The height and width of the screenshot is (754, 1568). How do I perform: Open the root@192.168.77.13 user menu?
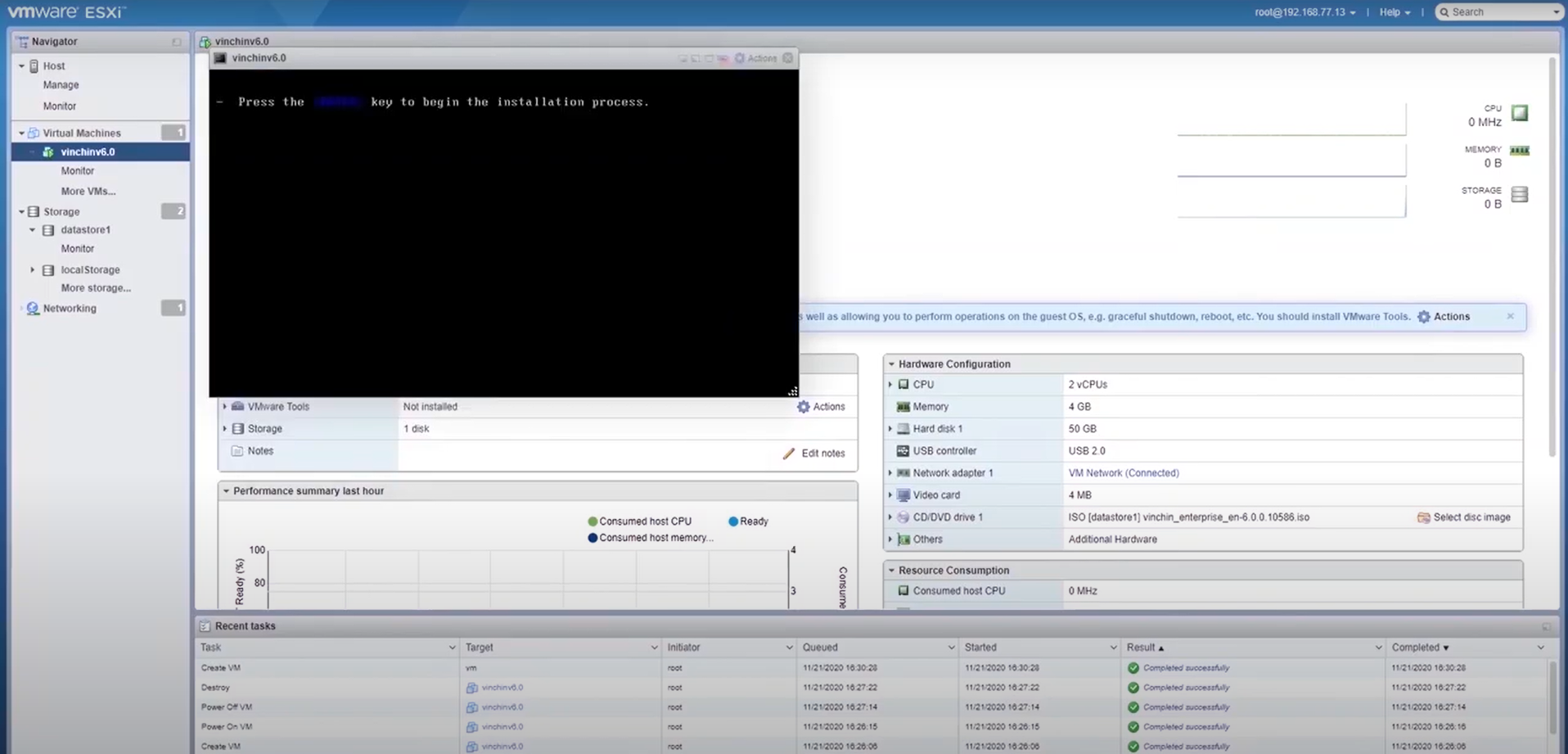coord(1304,12)
